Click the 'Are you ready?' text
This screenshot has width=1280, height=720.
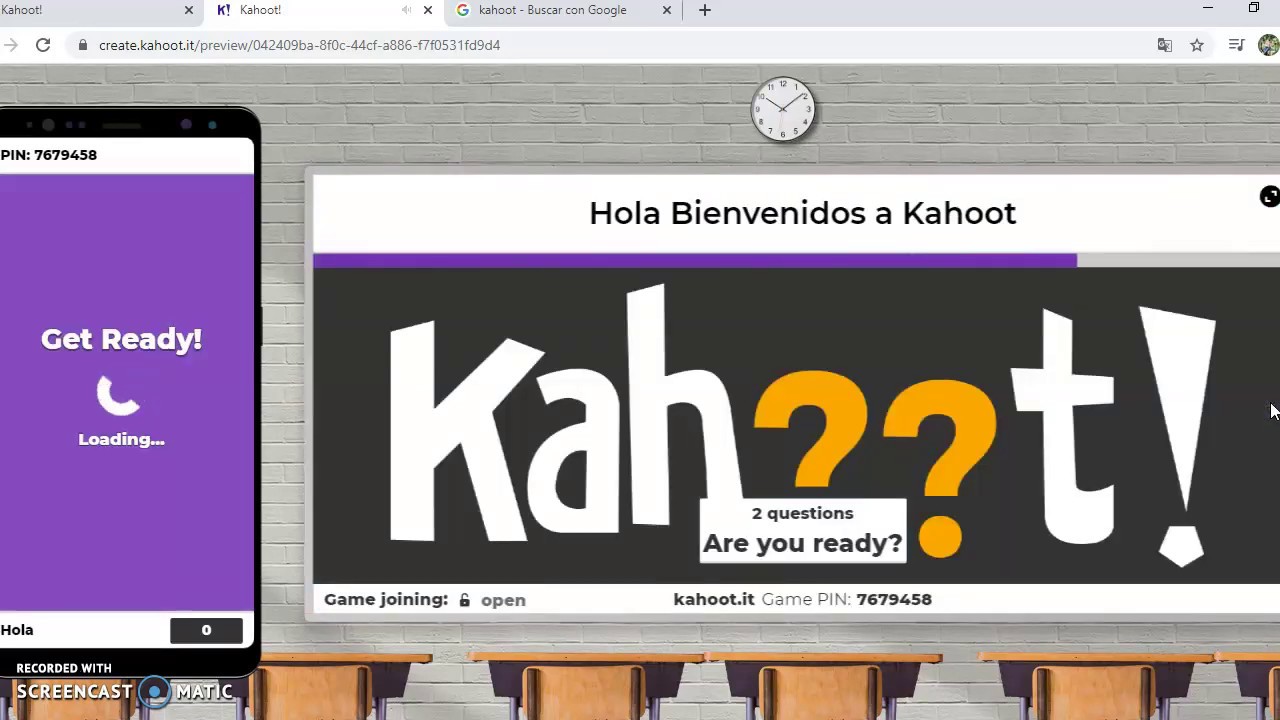click(803, 543)
